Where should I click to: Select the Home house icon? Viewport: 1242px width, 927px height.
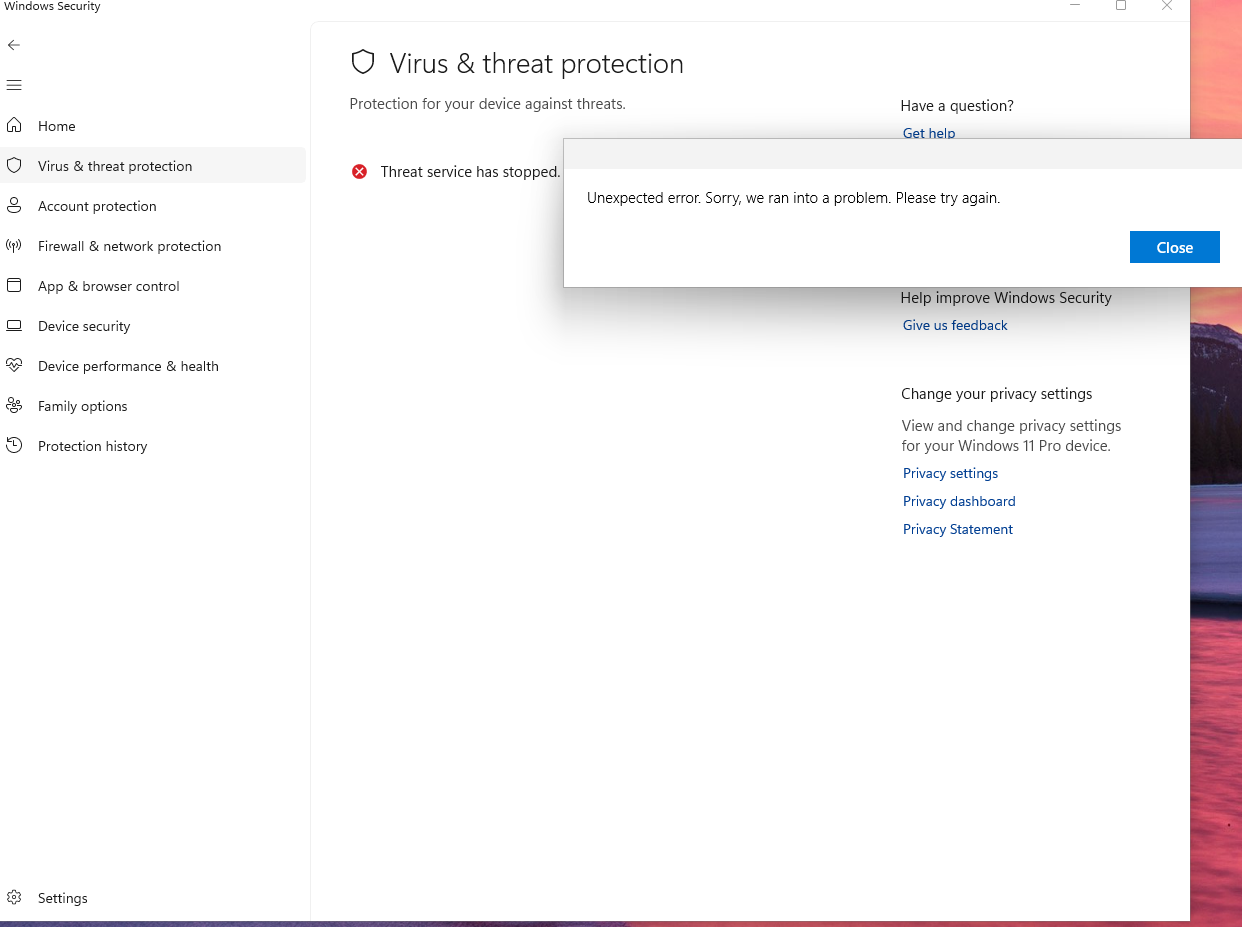pyautogui.click(x=14, y=125)
